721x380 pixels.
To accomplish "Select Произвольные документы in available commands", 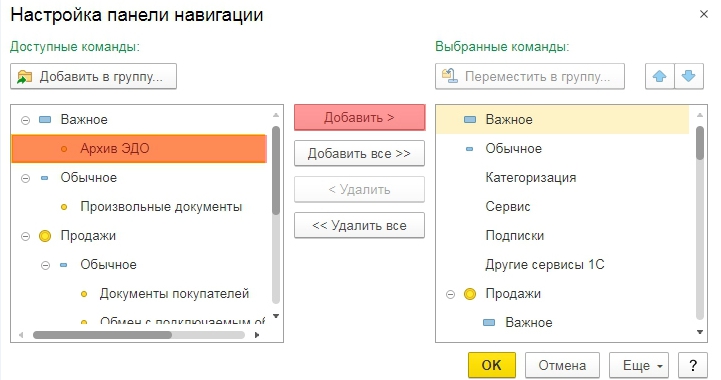I will [161, 207].
